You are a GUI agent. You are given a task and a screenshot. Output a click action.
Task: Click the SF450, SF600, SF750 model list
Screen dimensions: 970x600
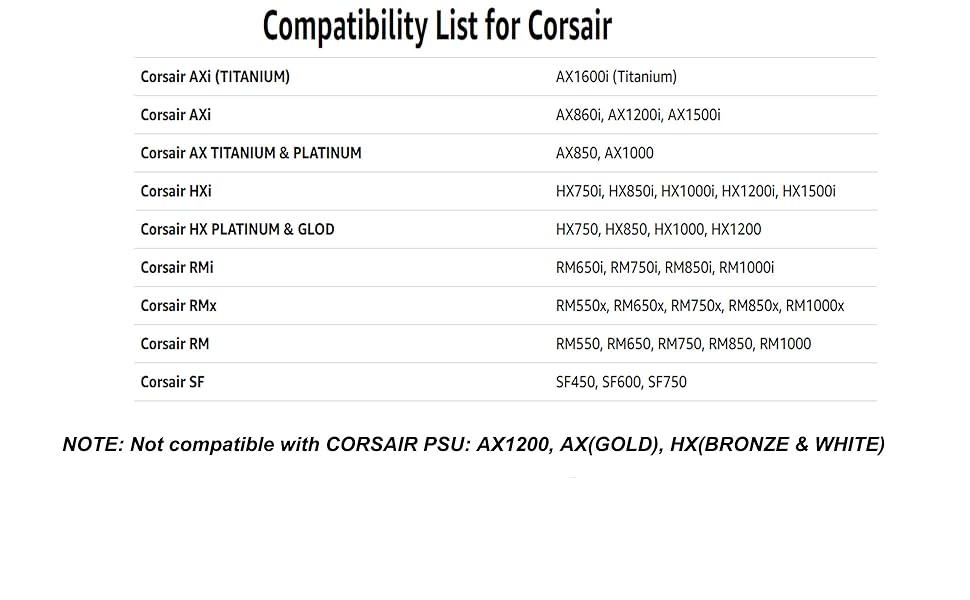coord(621,381)
